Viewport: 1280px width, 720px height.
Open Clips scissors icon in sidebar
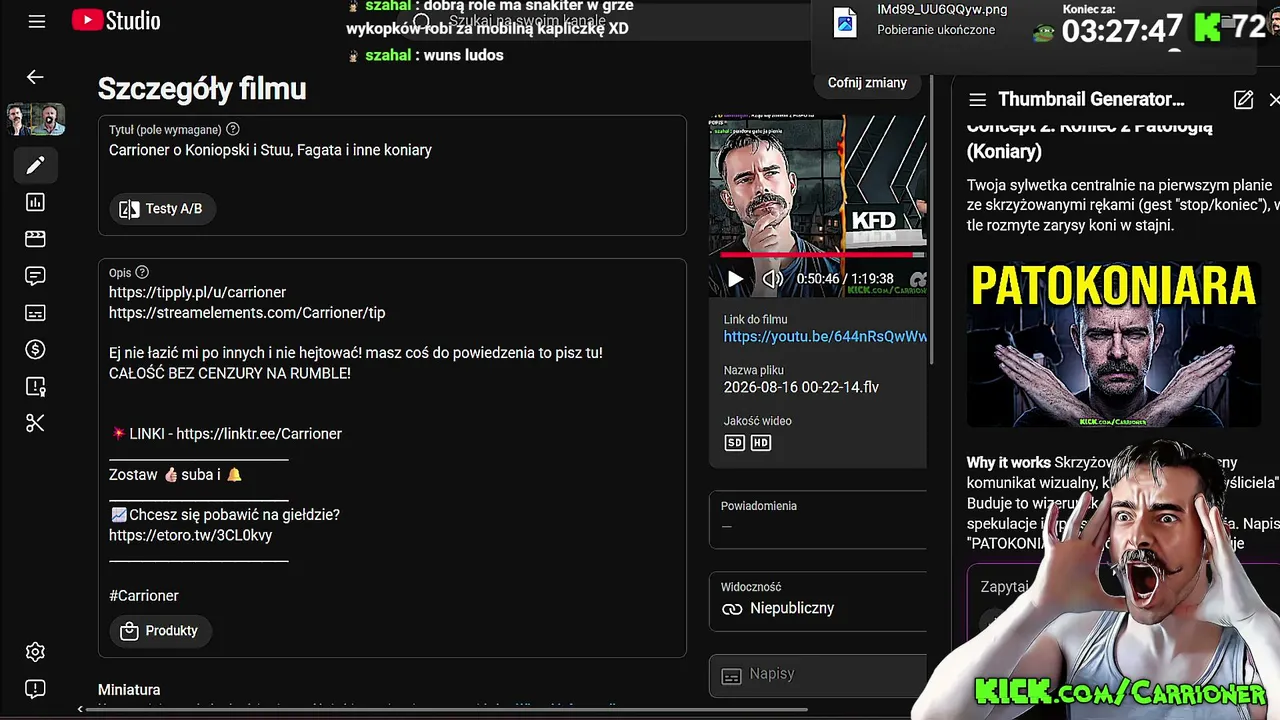35,423
